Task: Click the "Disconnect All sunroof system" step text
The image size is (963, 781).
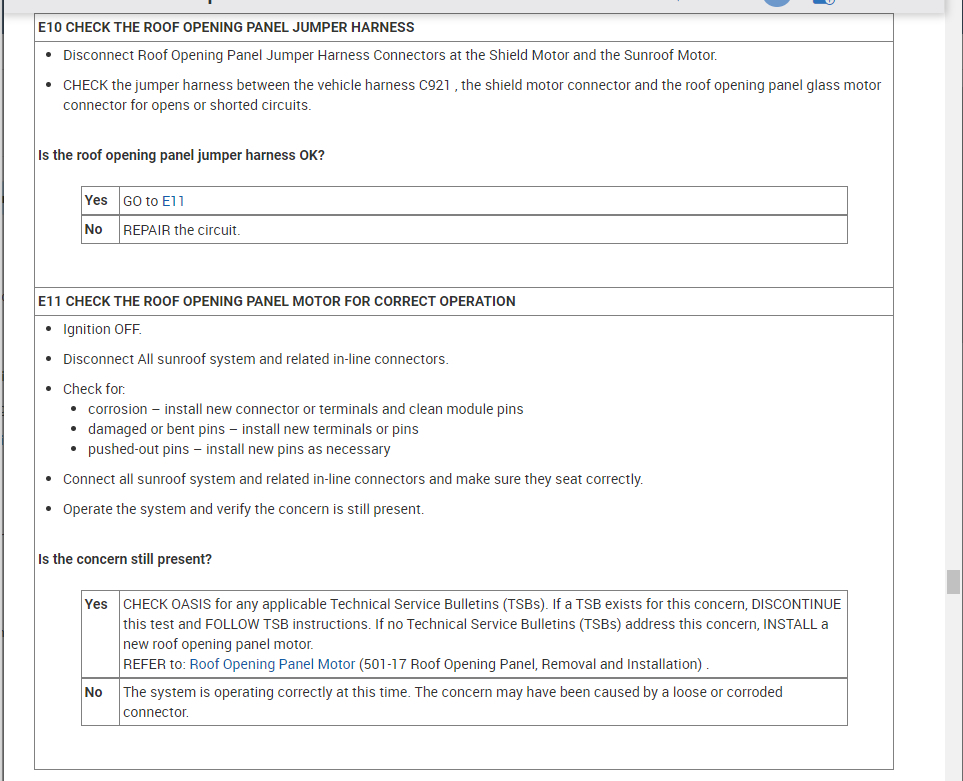Action: tap(255, 359)
